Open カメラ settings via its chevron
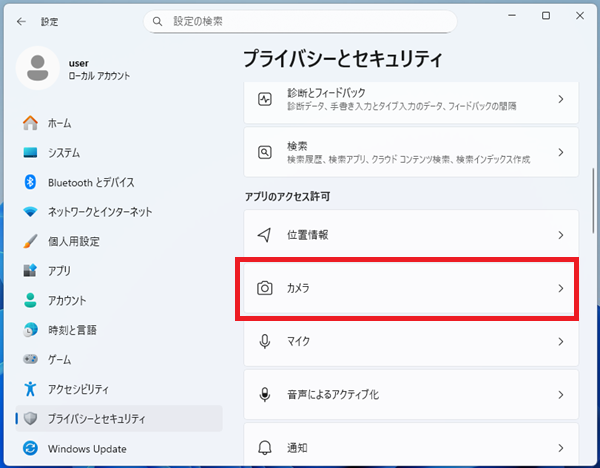 (x=561, y=288)
